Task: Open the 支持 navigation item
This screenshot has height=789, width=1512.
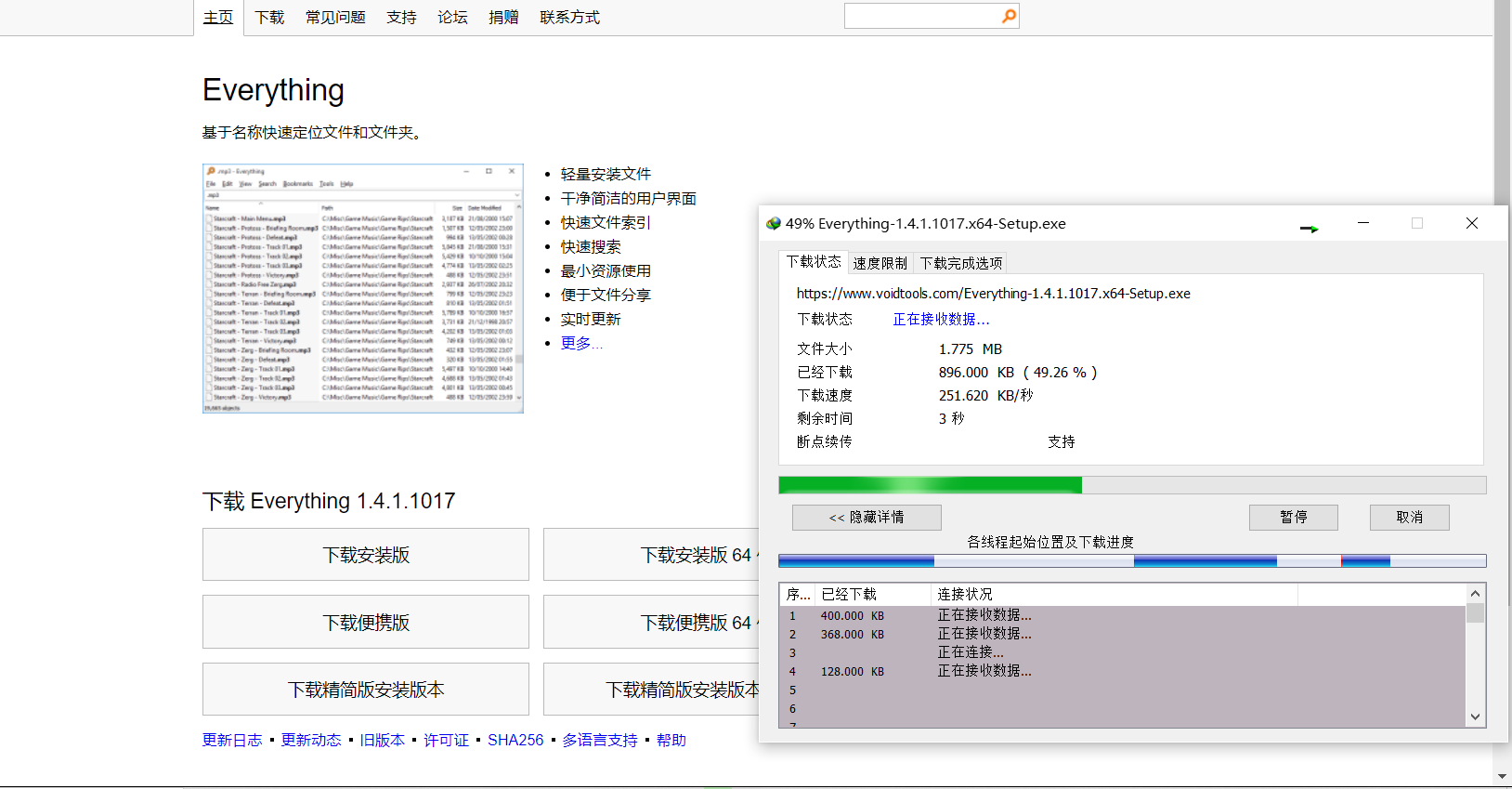Action: (x=401, y=18)
